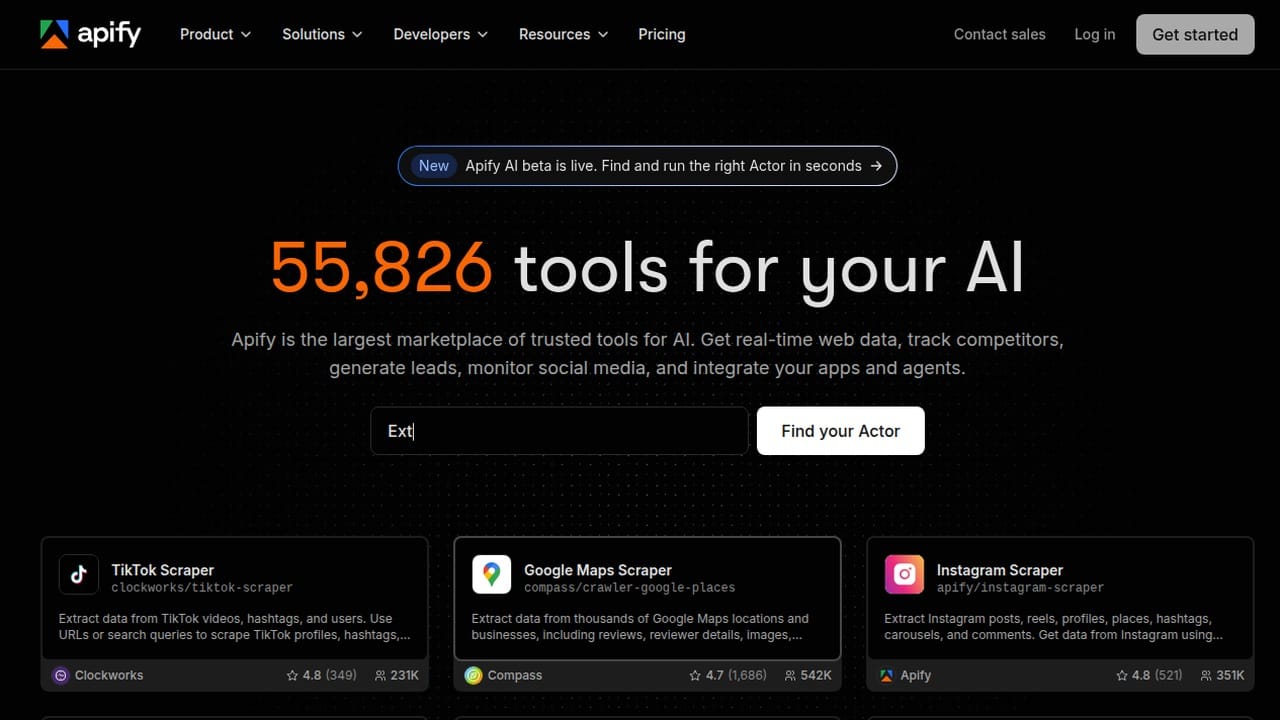Click the 351K users count
This screenshot has width=1280, height=720.
[1230, 675]
